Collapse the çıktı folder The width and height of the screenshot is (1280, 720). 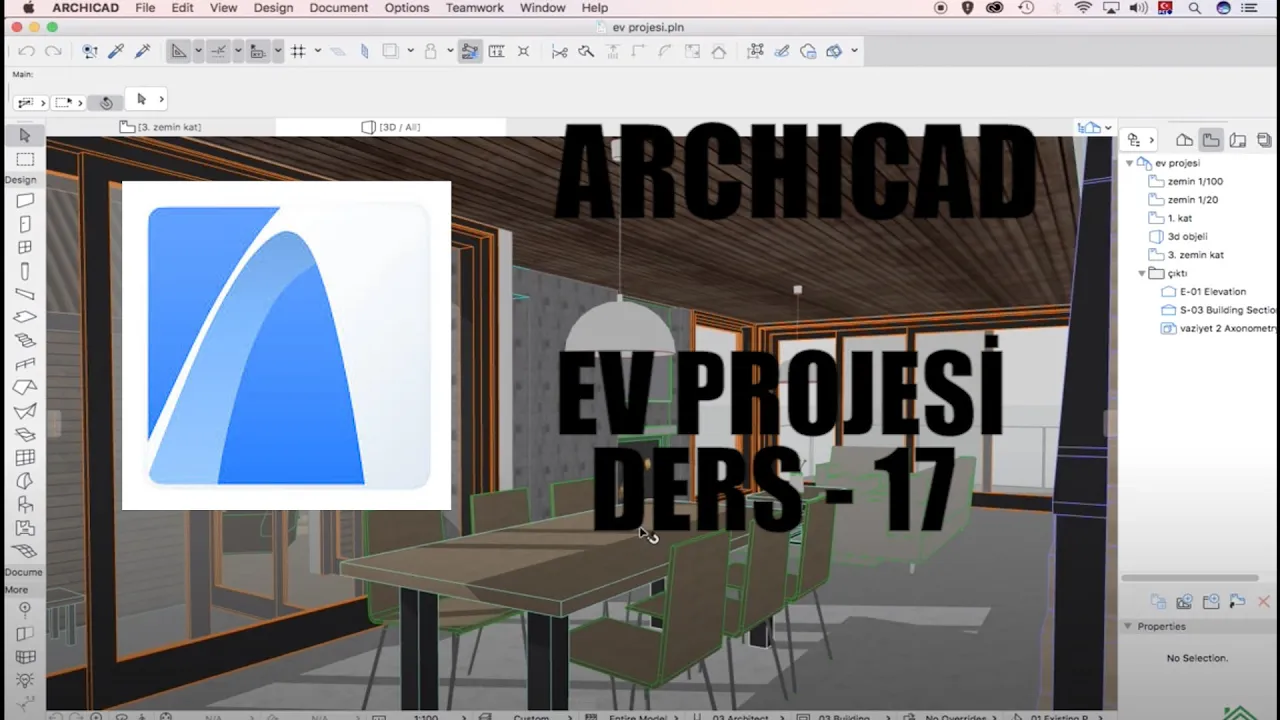tap(1142, 273)
